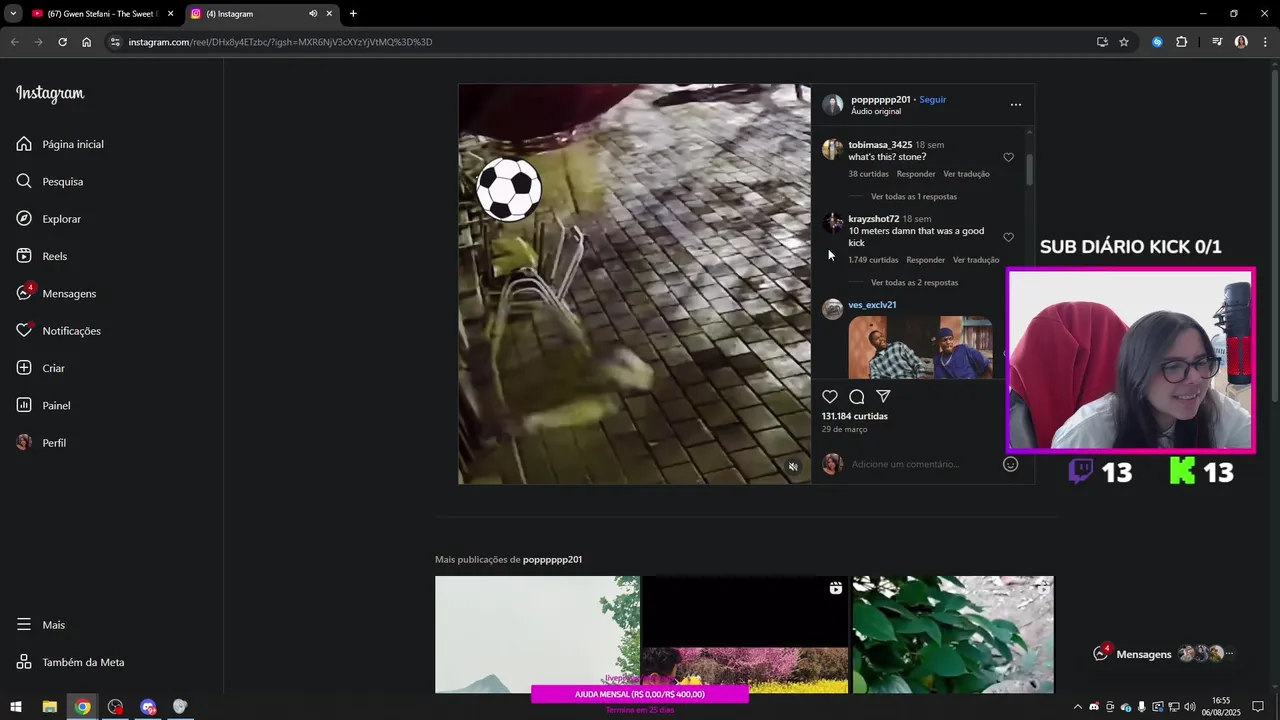Like the reel with heart icon
This screenshot has height=720, width=1280.
point(830,397)
